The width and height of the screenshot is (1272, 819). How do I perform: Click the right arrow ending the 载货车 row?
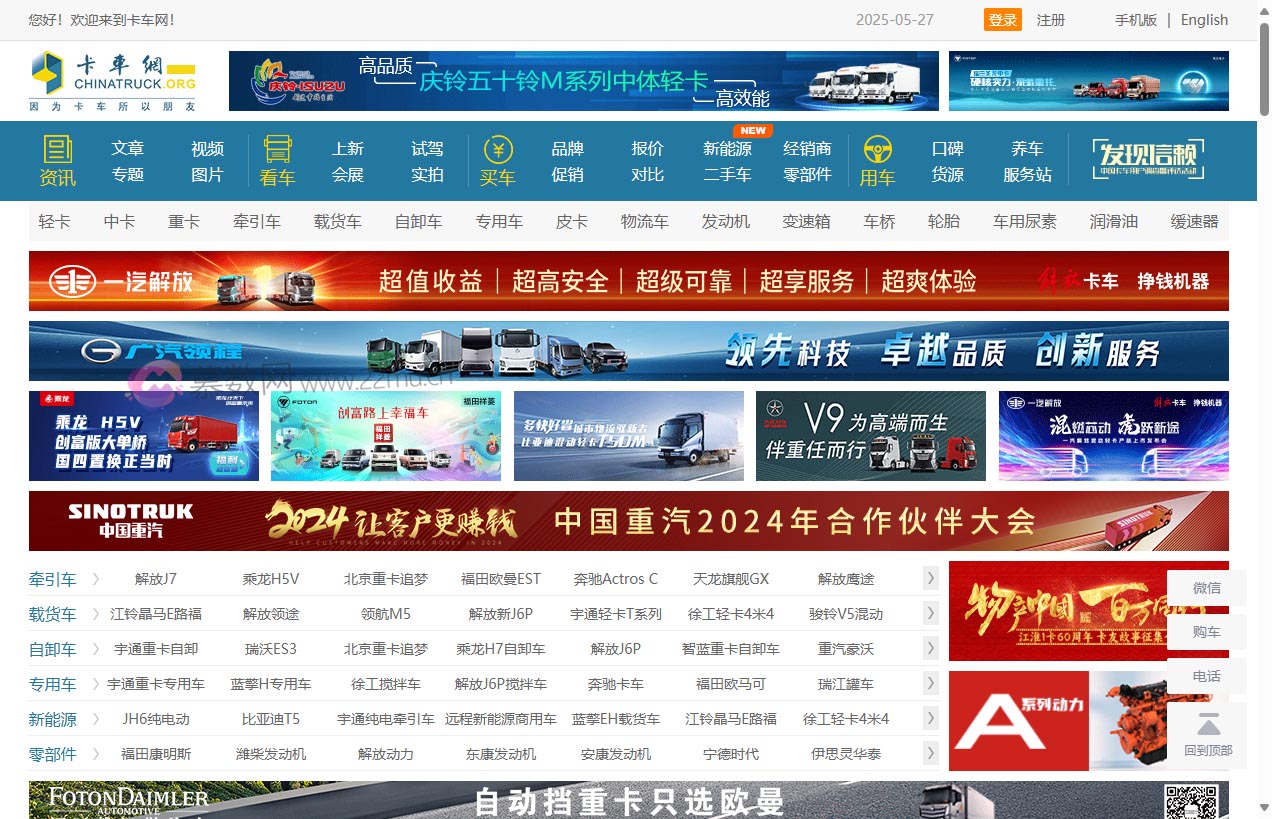click(930, 614)
